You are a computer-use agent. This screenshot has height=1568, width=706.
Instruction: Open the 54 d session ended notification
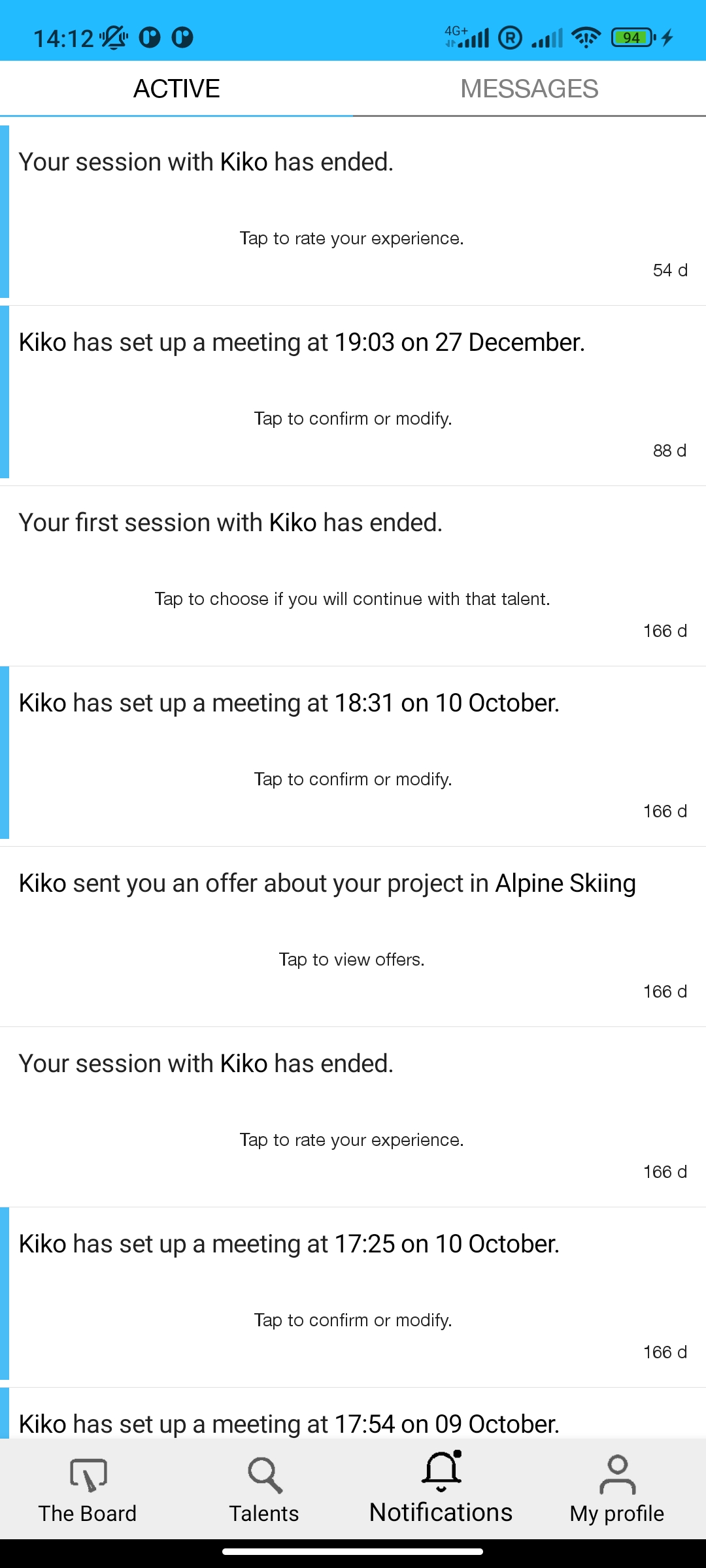tap(353, 212)
